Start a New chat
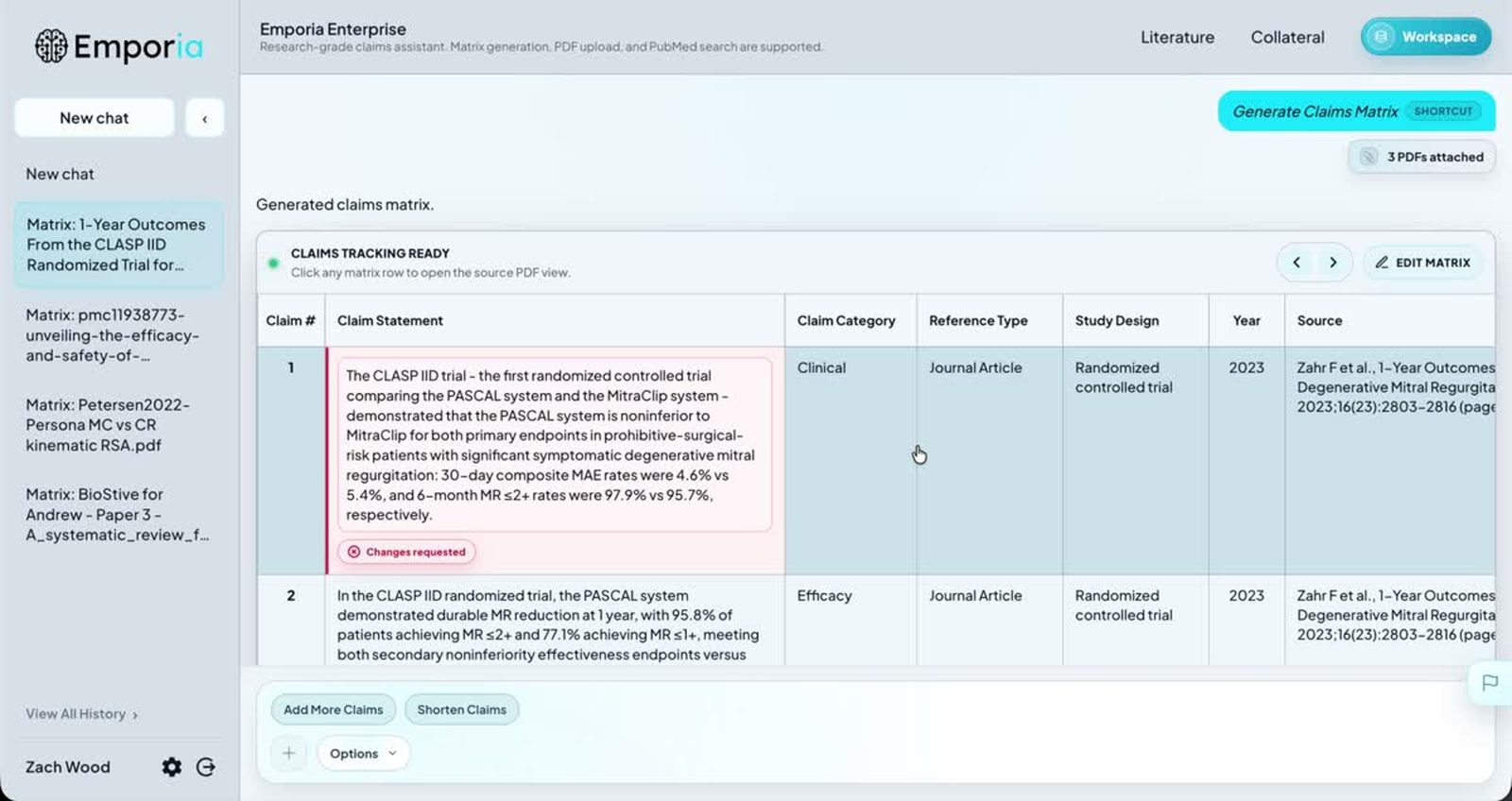The height and width of the screenshot is (801, 1512). point(94,118)
